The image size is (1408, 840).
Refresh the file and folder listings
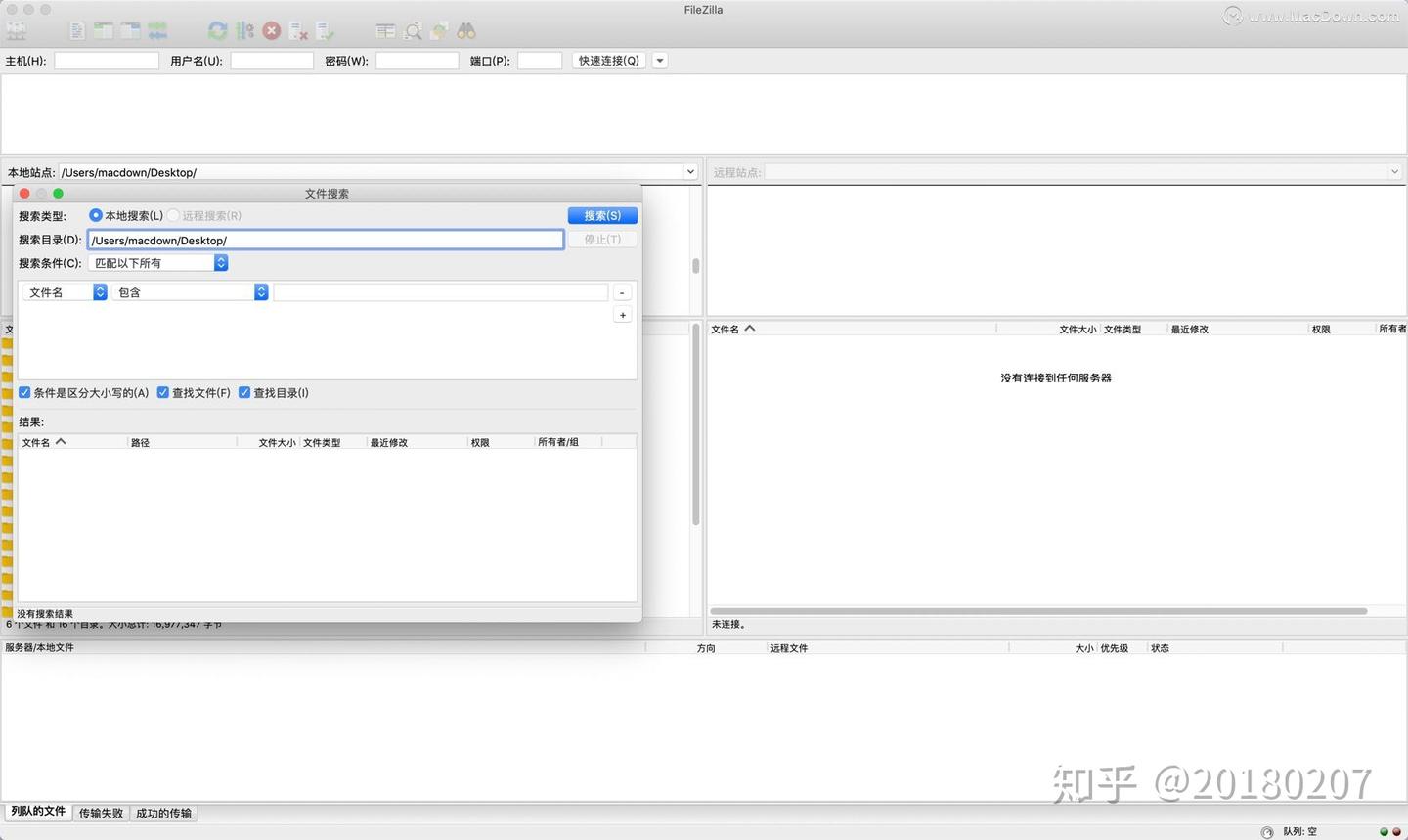pos(217,30)
